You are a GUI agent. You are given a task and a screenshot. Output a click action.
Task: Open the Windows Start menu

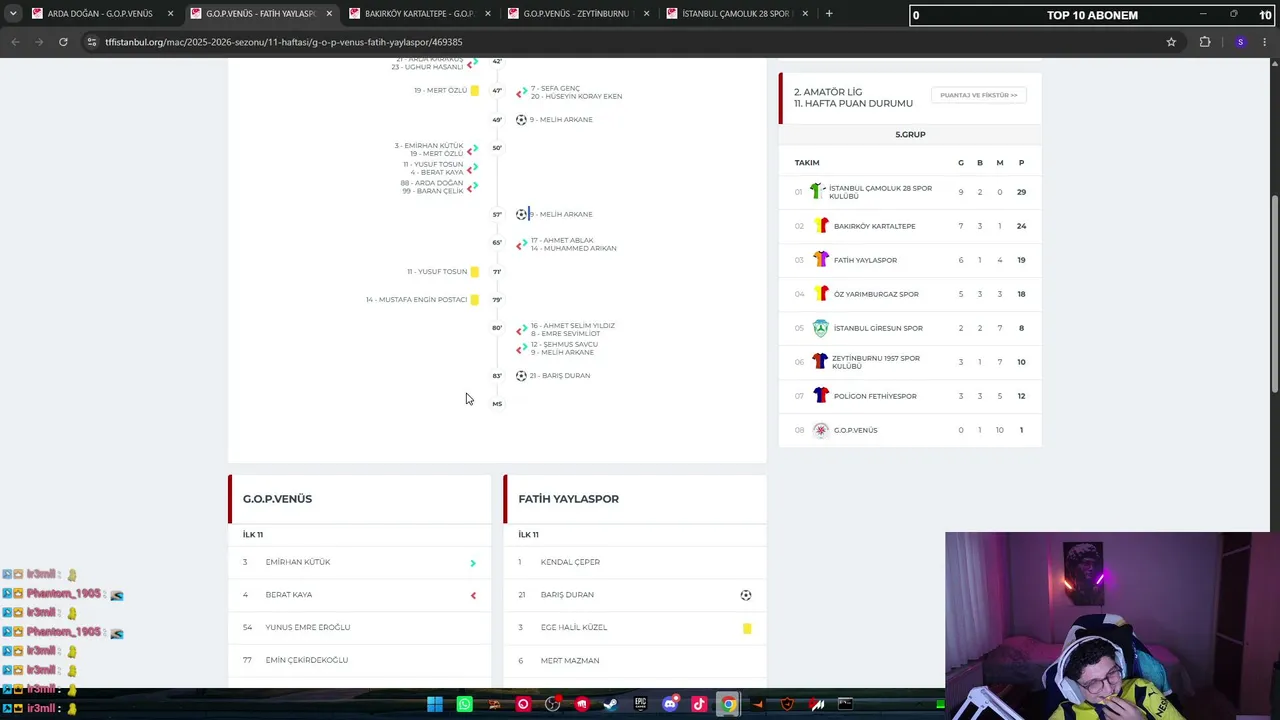click(435, 704)
